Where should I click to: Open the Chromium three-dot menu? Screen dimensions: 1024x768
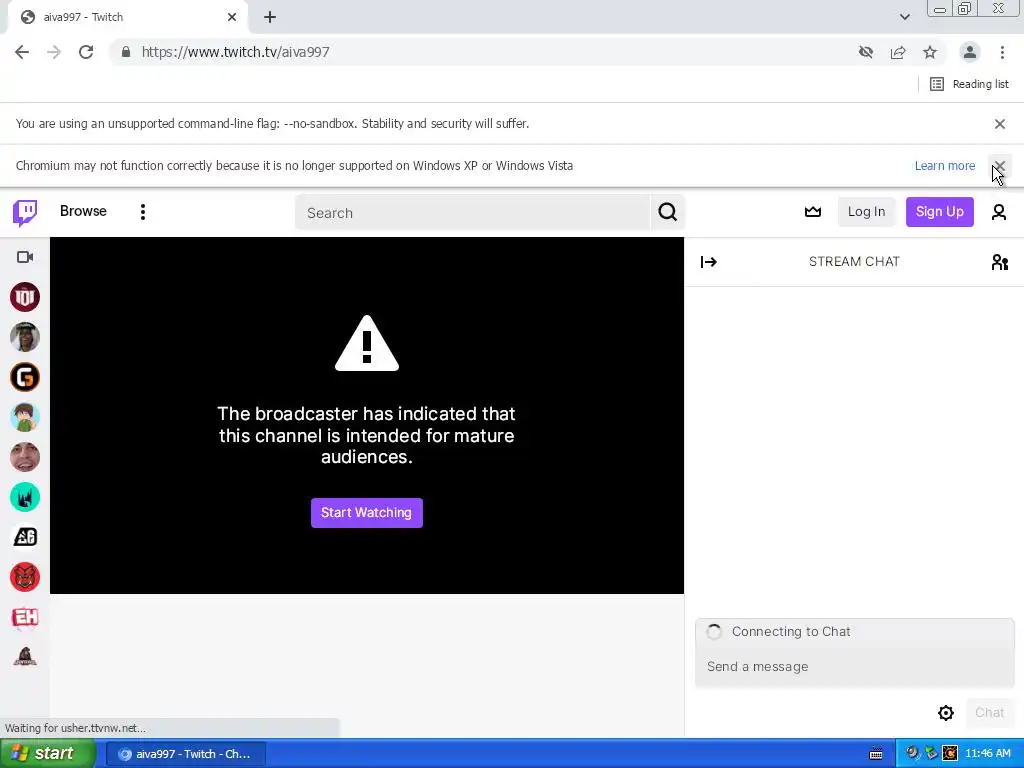click(x=1002, y=52)
